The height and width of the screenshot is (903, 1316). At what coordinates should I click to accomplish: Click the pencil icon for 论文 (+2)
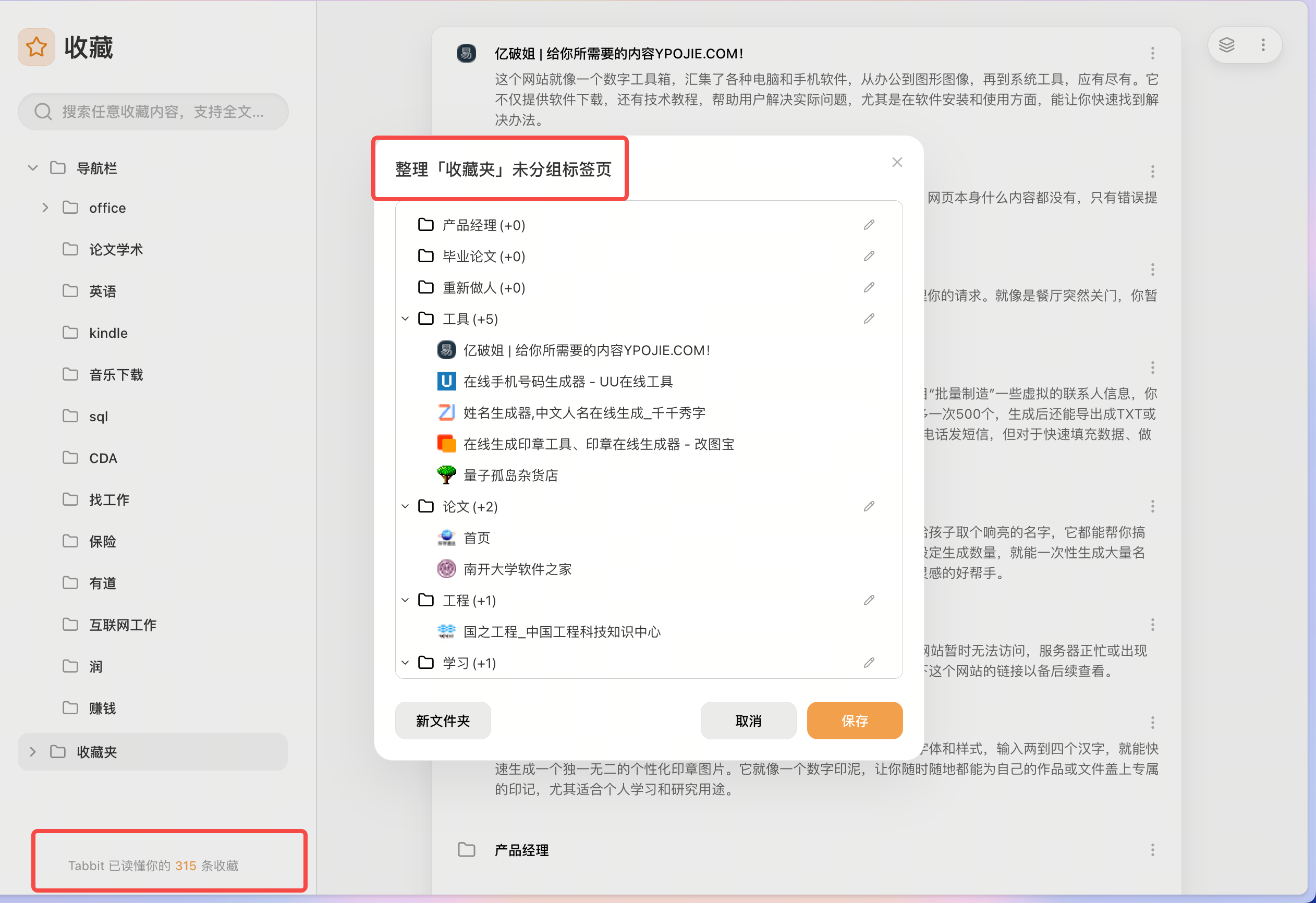pyautogui.click(x=869, y=507)
